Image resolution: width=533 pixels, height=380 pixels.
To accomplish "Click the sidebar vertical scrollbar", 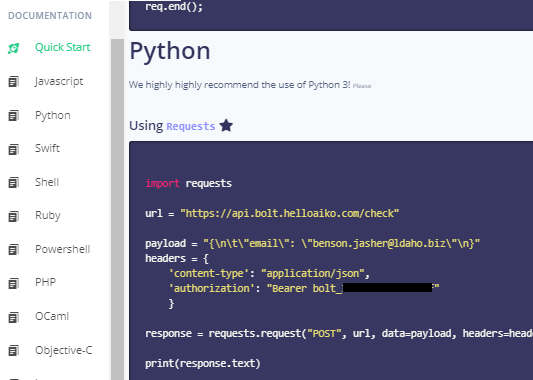I will 118,209.
